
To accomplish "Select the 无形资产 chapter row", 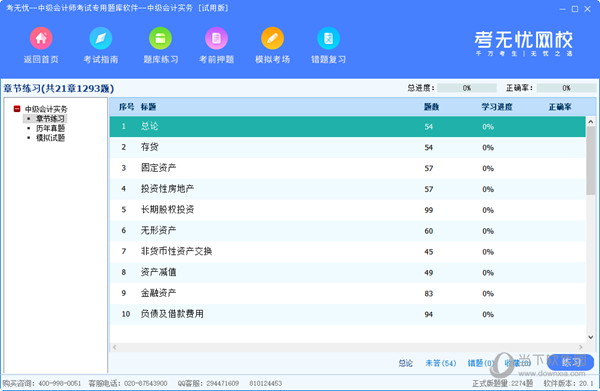I will [x=347, y=231].
